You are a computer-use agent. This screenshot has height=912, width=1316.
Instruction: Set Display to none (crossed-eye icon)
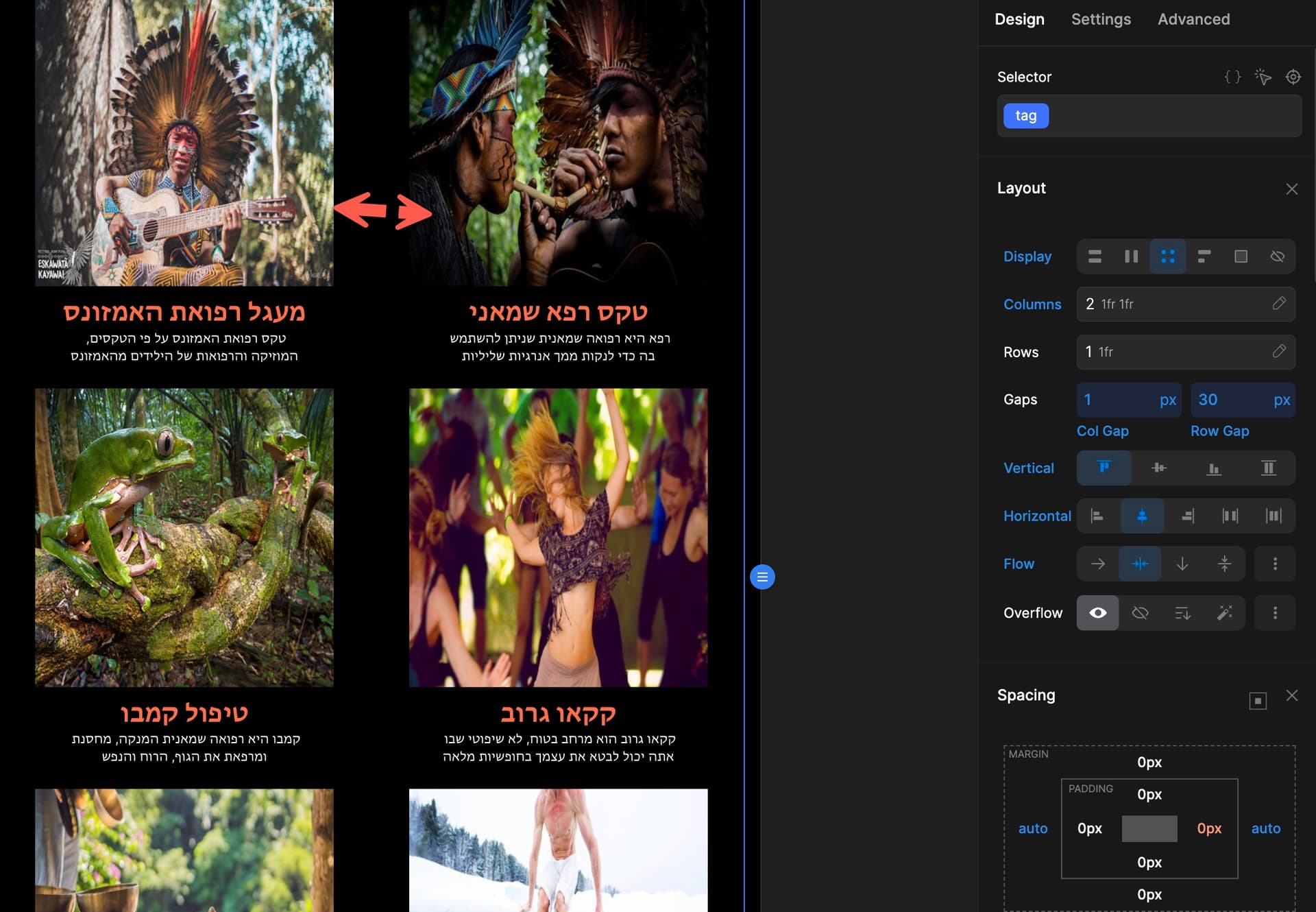[x=1277, y=256]
